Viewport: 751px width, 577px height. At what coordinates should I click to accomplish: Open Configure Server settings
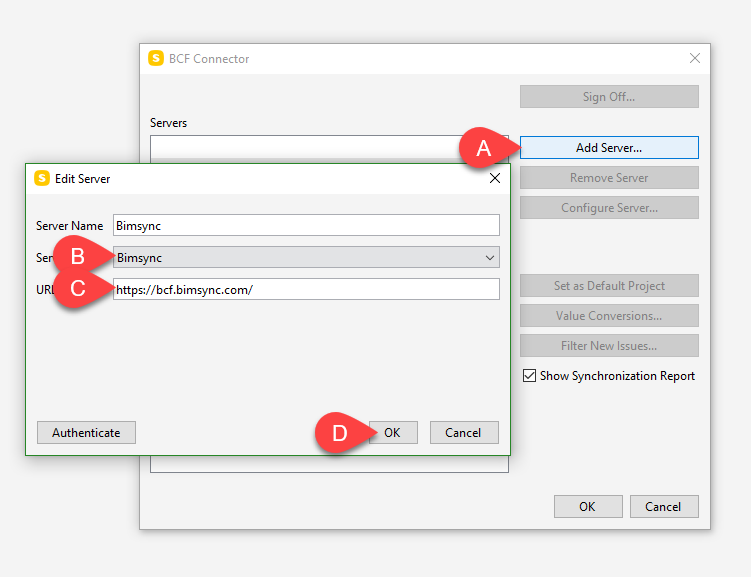point(609,207)
